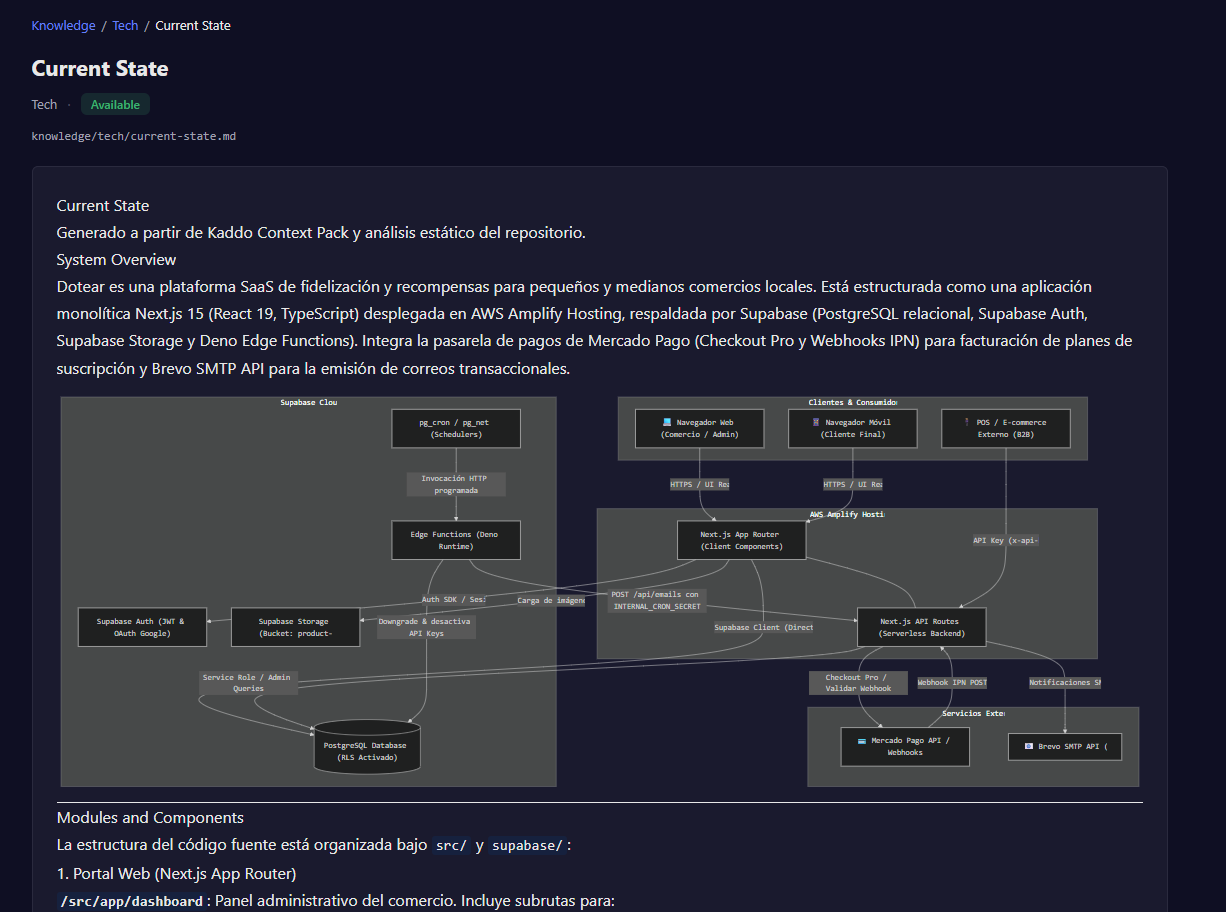This screenshot has width=1226, height=912.
Task: Click HTTPS / UI label under Navegador Móvil
Action: coord(853,484)
